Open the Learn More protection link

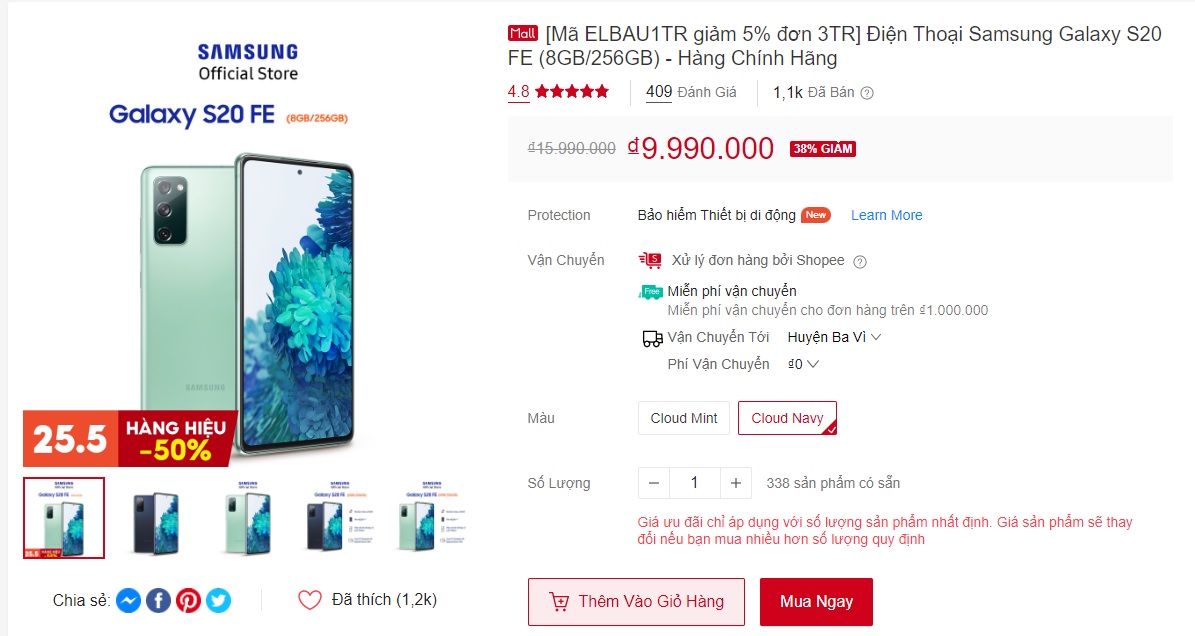click(886, 215)
